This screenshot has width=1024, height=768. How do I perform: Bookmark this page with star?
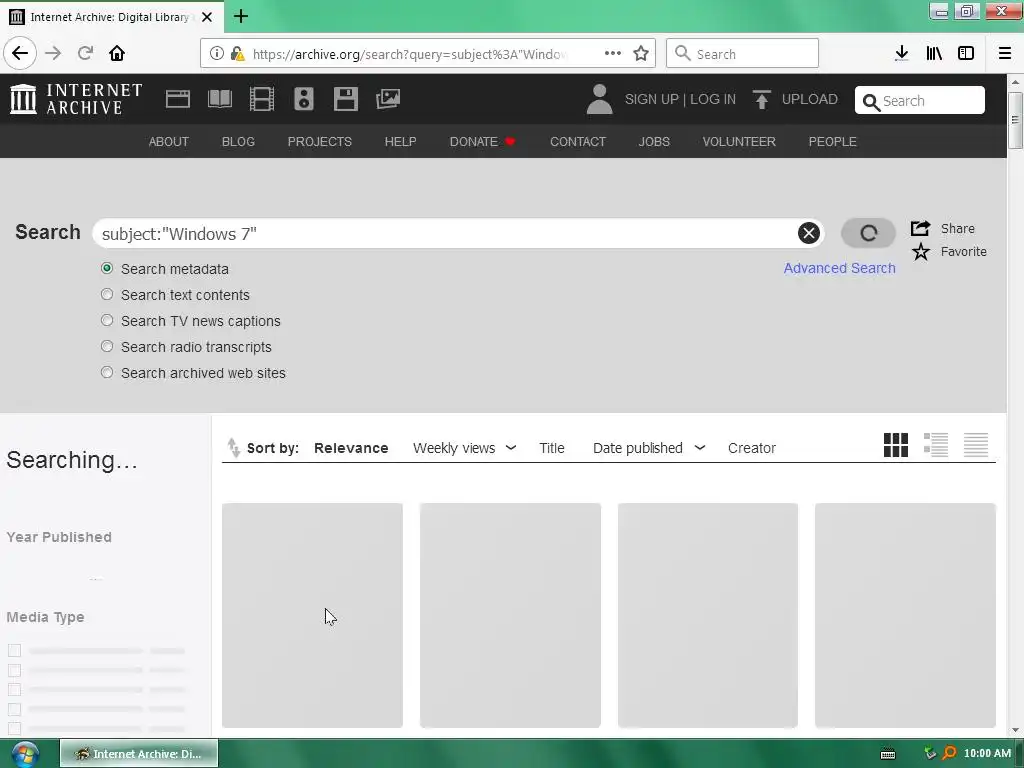(x=641, y=53)
